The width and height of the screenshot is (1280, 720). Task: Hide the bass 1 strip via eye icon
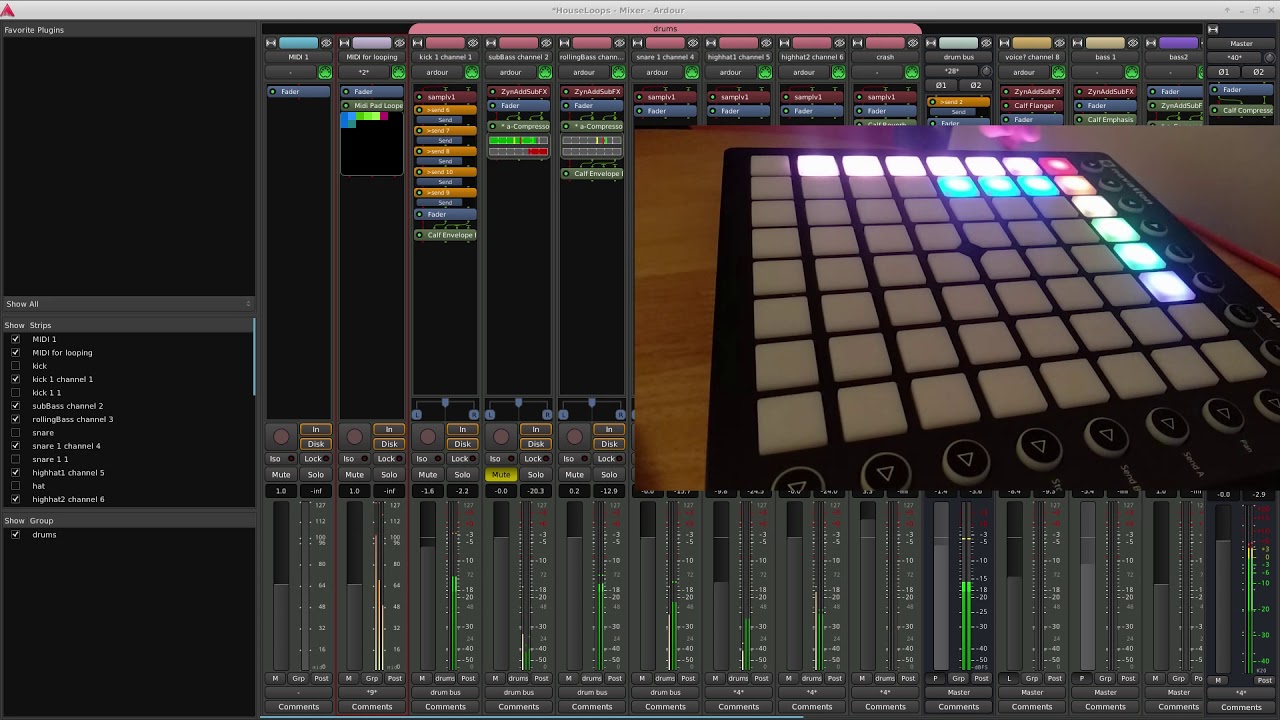pos(1133,43)
